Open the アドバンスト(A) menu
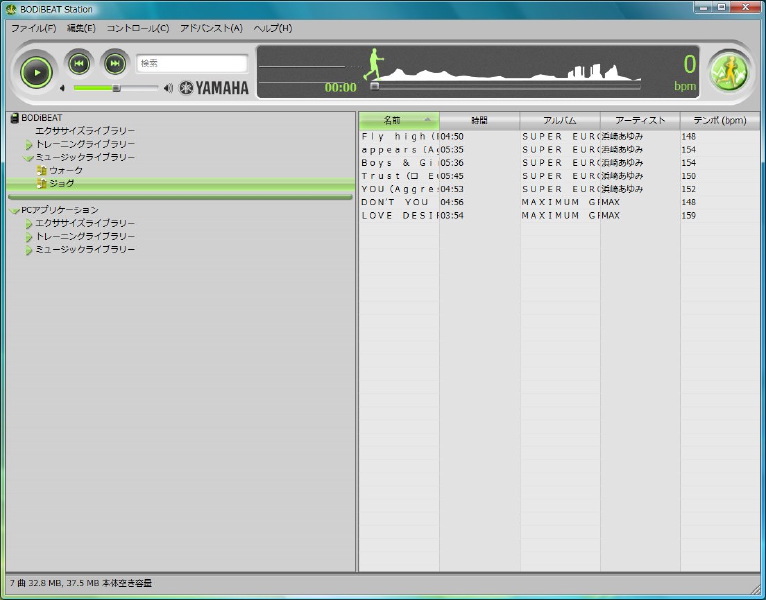Screen dimensions: 766x600 tap(211, 28)
